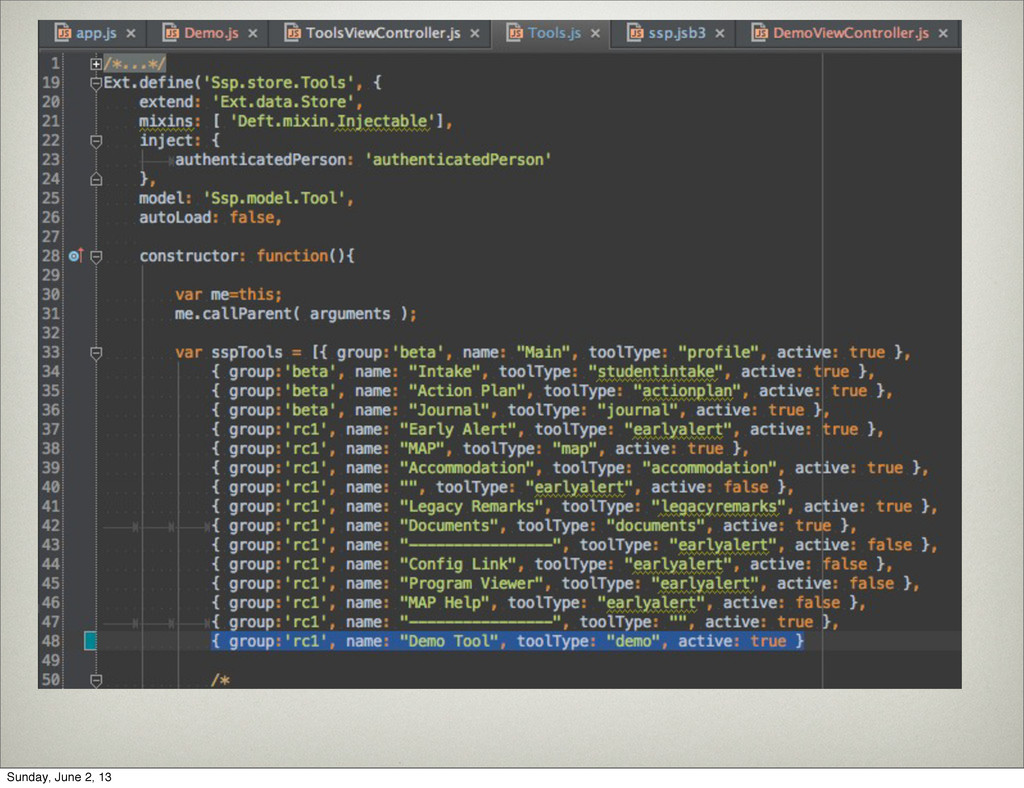Close the Demo.js tab
The image size is (1024, 788).
click(x=253, y=33)
